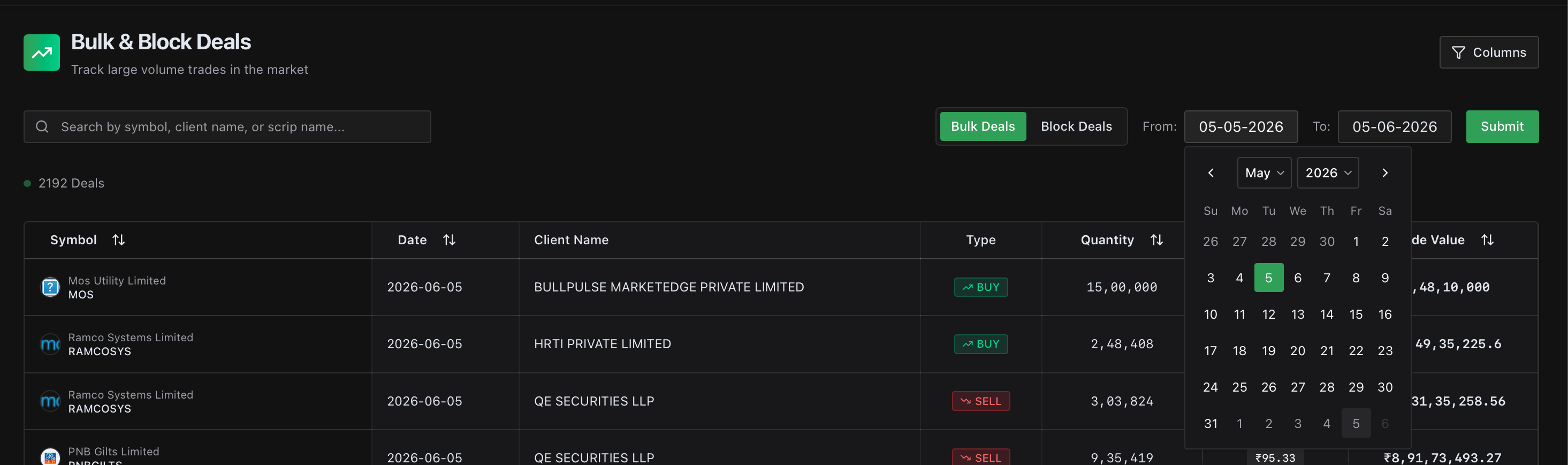The height and width of the screenshot is (465, 1568).
Task: Sort table by Date column arrows
Action: (x=449, y=240)
